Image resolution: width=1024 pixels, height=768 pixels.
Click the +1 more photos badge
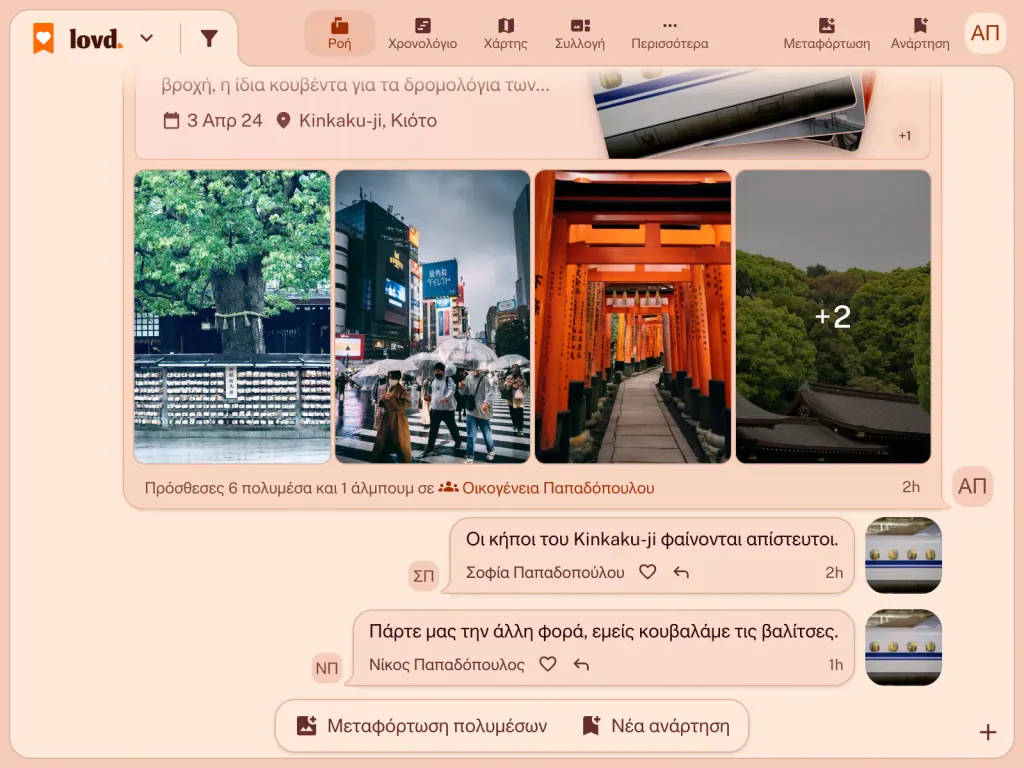click(904, 136)
